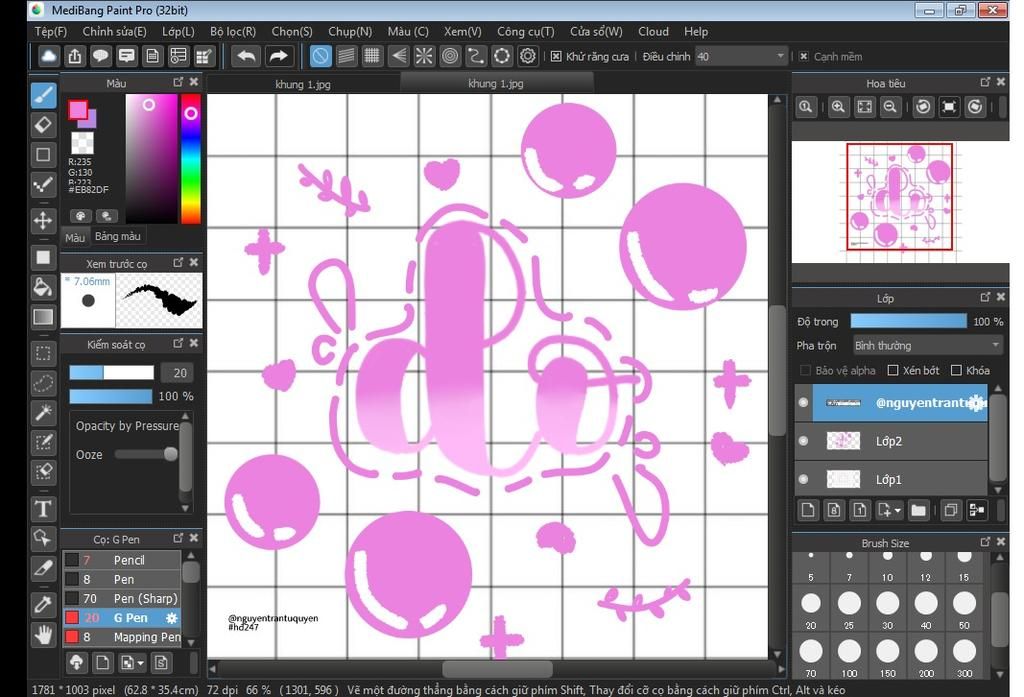
Task: Hide the Lớp1 layer
Action: (804, 479)
